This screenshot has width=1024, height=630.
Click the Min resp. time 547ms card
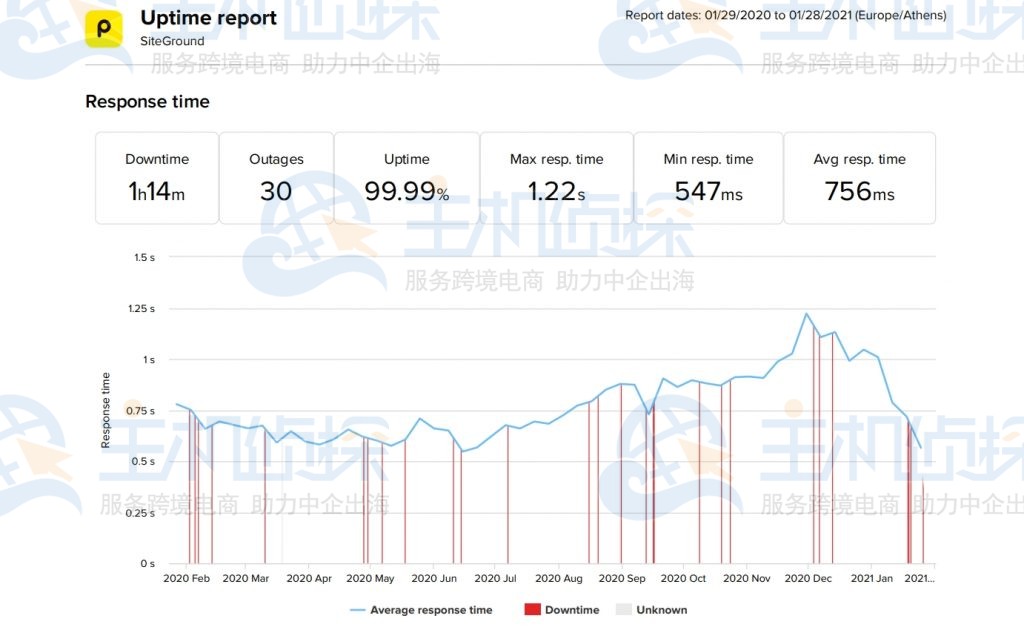(x=708, y=178)
